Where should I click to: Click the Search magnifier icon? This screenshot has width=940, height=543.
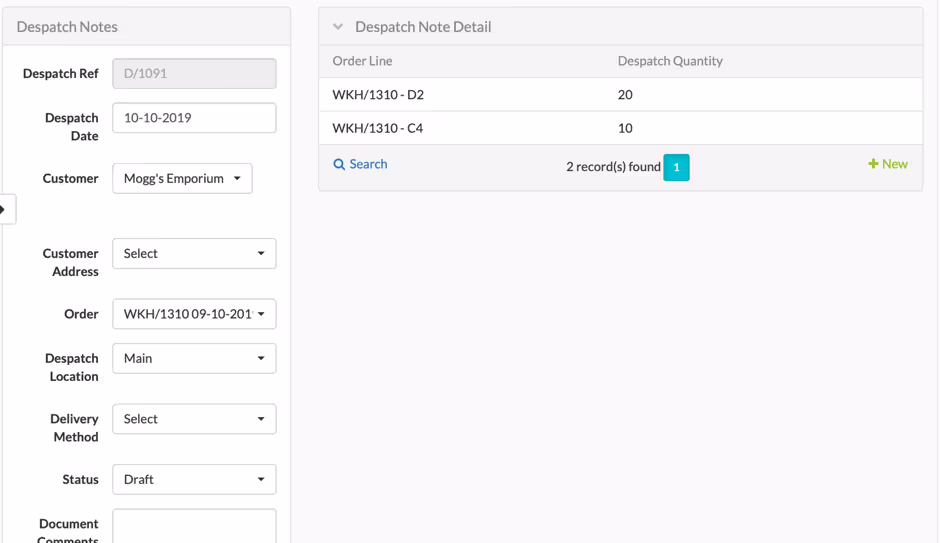tap(339, 164)
